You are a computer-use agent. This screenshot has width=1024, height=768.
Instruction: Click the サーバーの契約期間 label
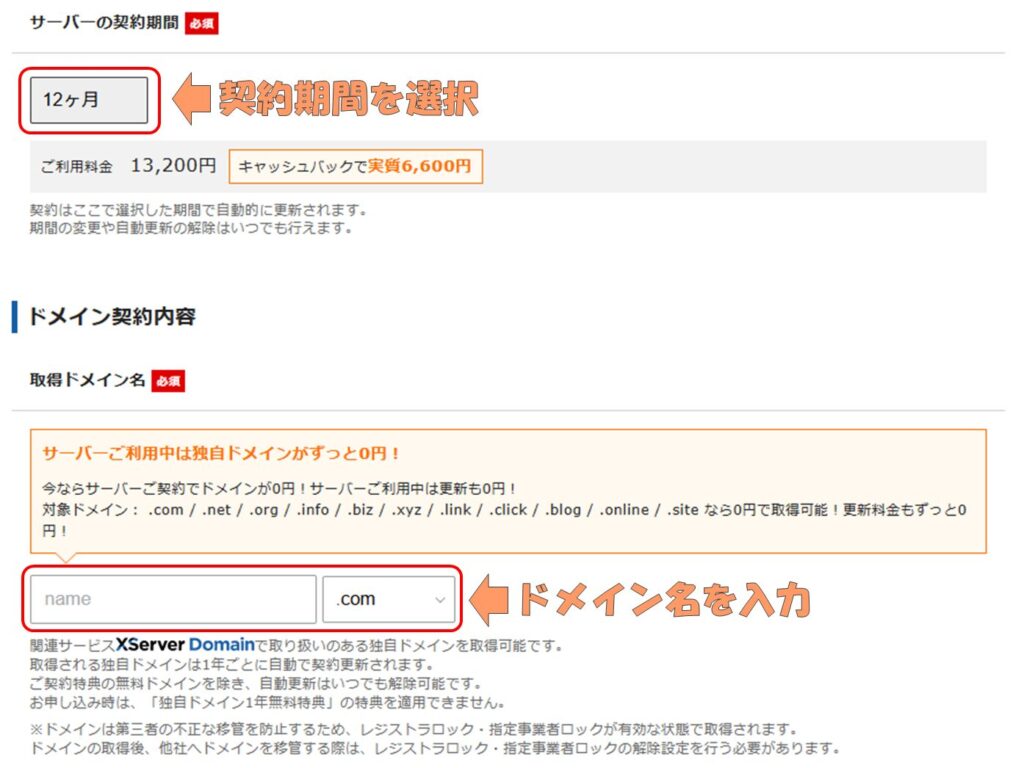[x=103, y=22]
